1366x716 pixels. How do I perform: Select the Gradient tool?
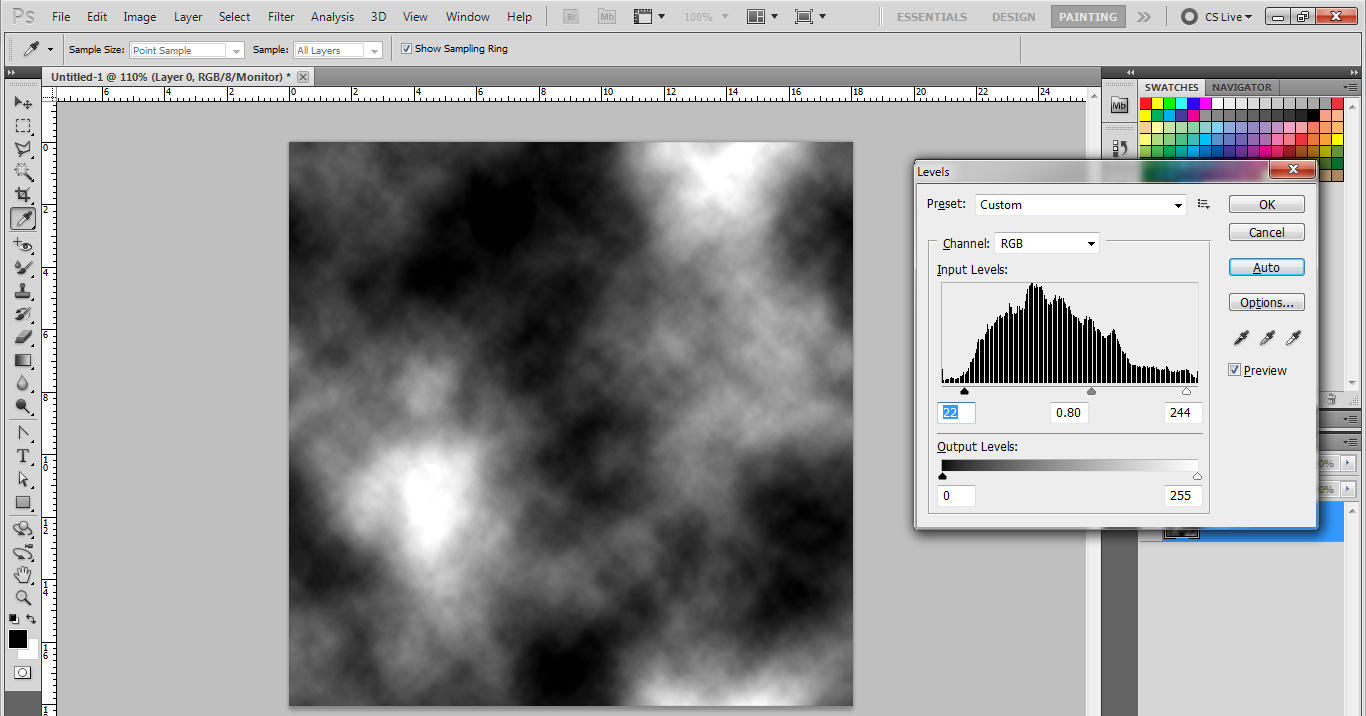click(22, 360)
